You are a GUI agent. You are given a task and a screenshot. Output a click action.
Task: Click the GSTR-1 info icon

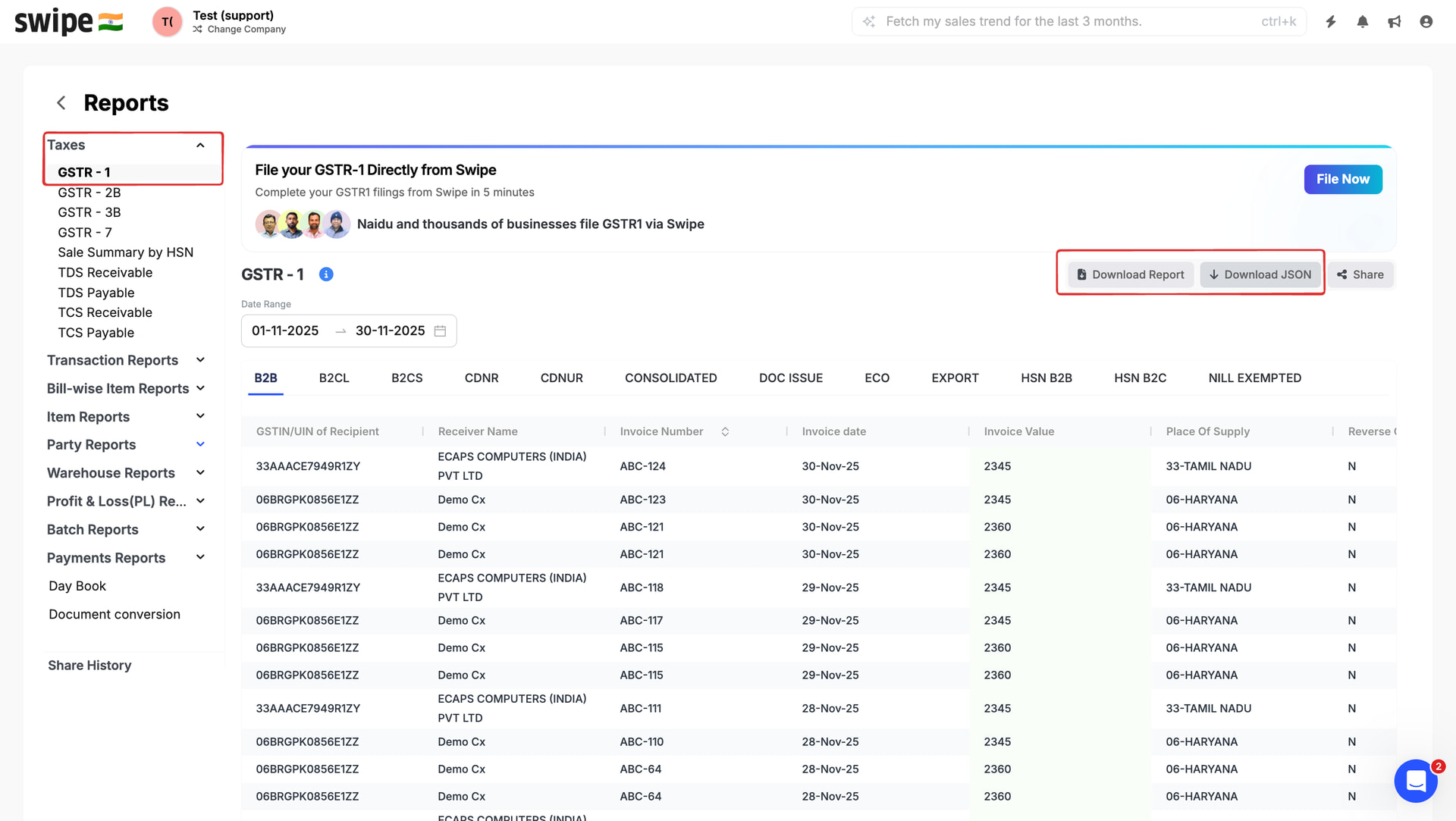[x=326, y=274]
